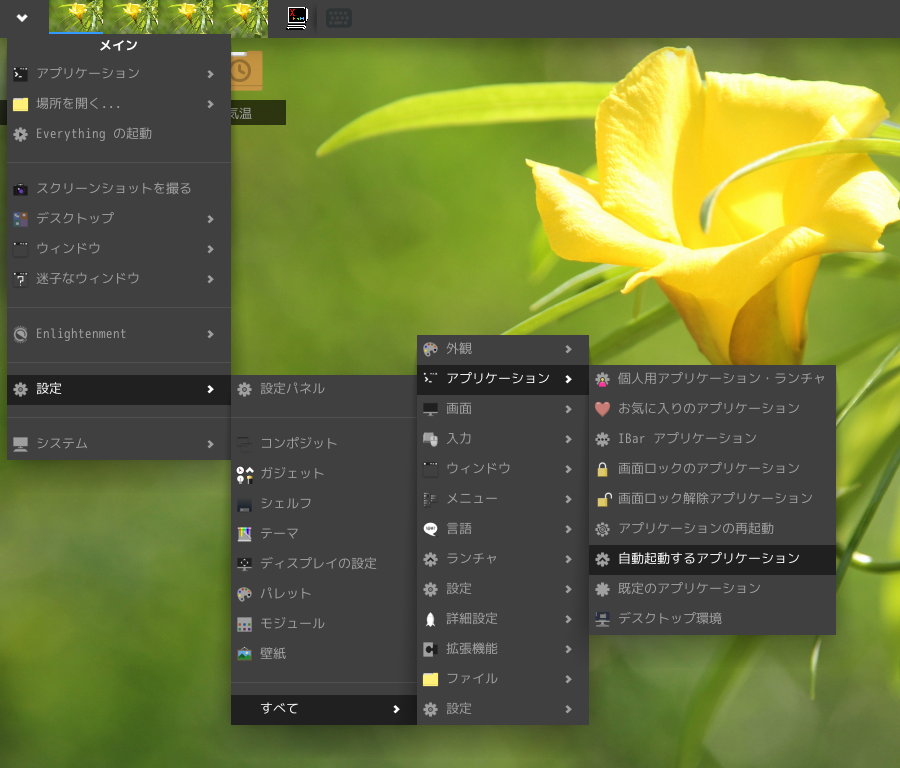Select 自動起動するアプリケーション menu entry
The image size is (900, 768).
pos(708,559)
